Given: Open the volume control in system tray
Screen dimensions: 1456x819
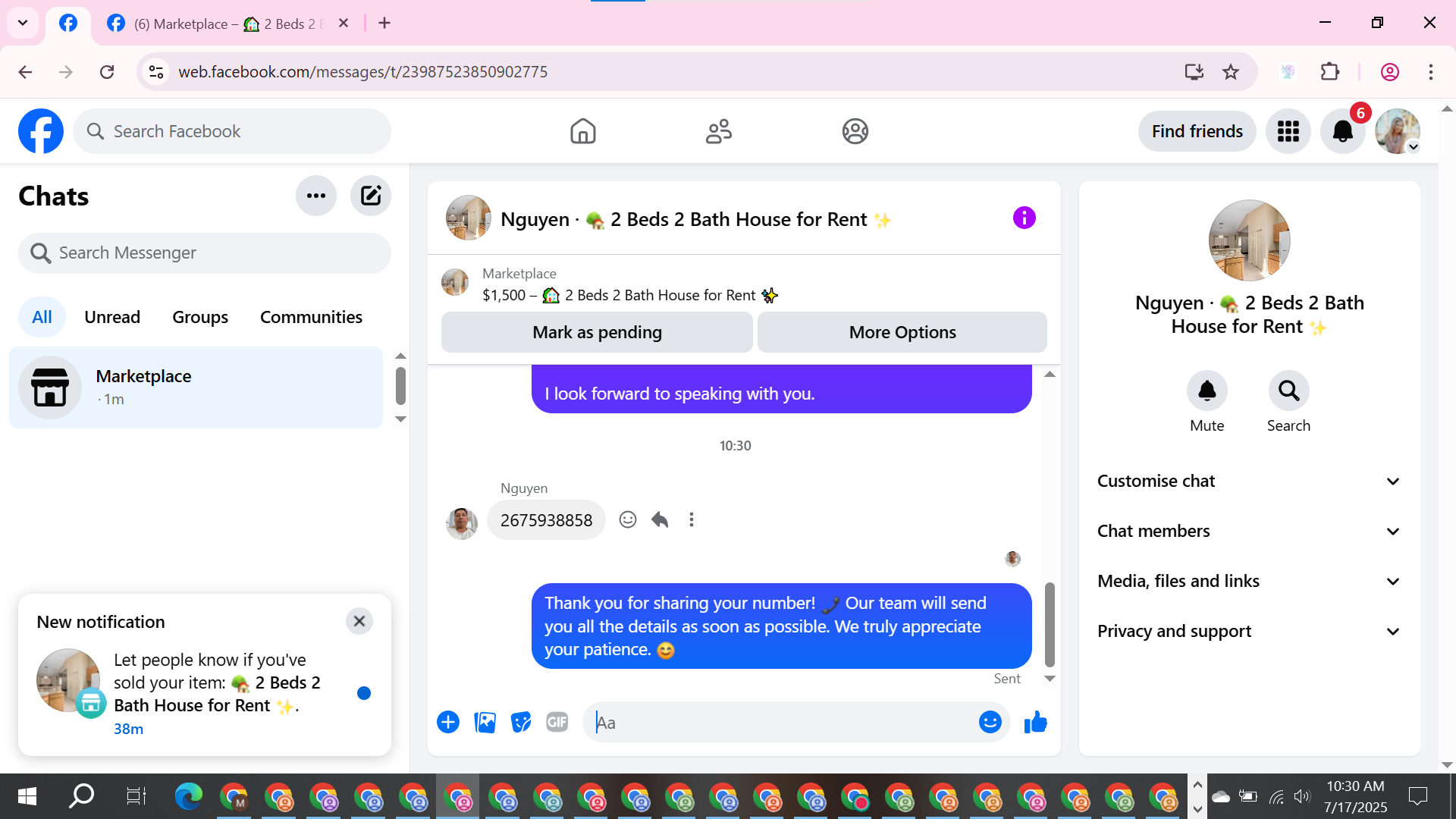Looking at the screenshot, I should click(1302, 796).
